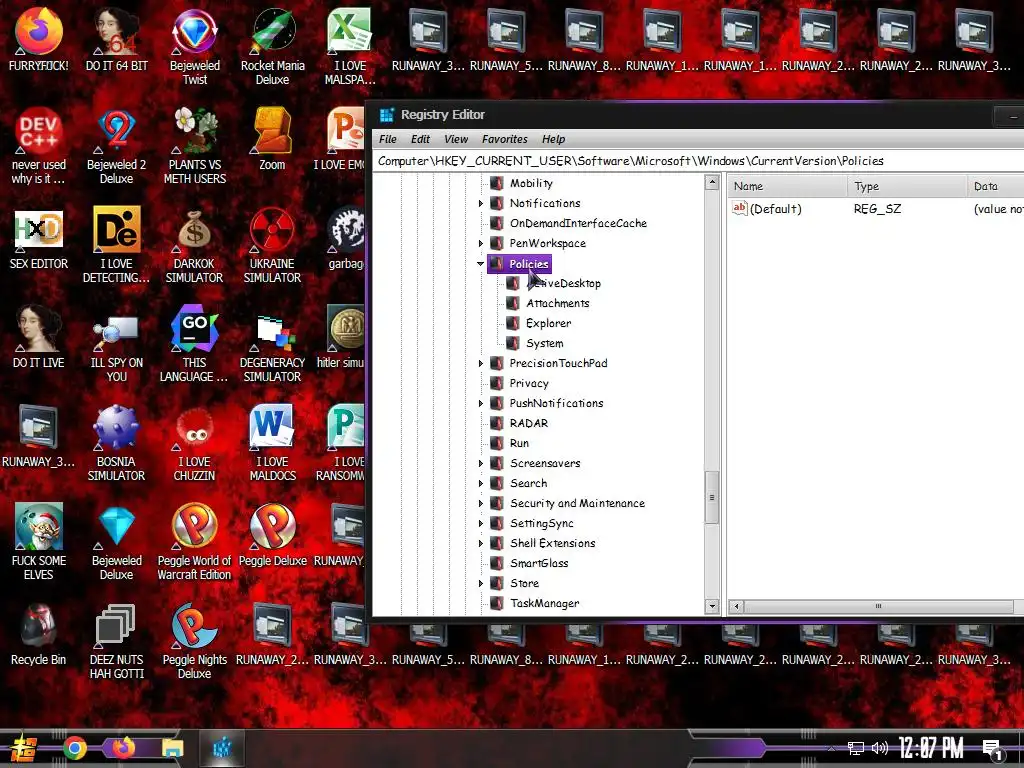Open the Edit menu
Screen dimensions: 1024x768
(x=420, y=139)
